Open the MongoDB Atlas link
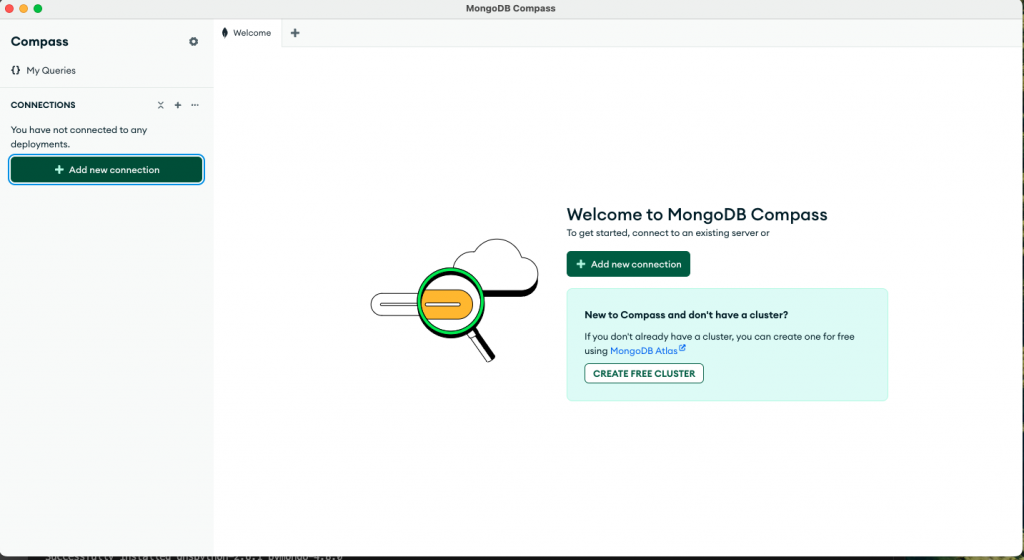Screen dimensions: 1024x560 pos(647,350)
